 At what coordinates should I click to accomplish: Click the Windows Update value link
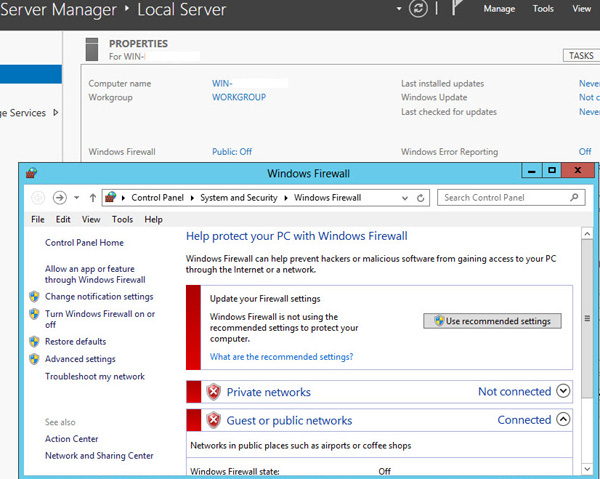point(589,97)
